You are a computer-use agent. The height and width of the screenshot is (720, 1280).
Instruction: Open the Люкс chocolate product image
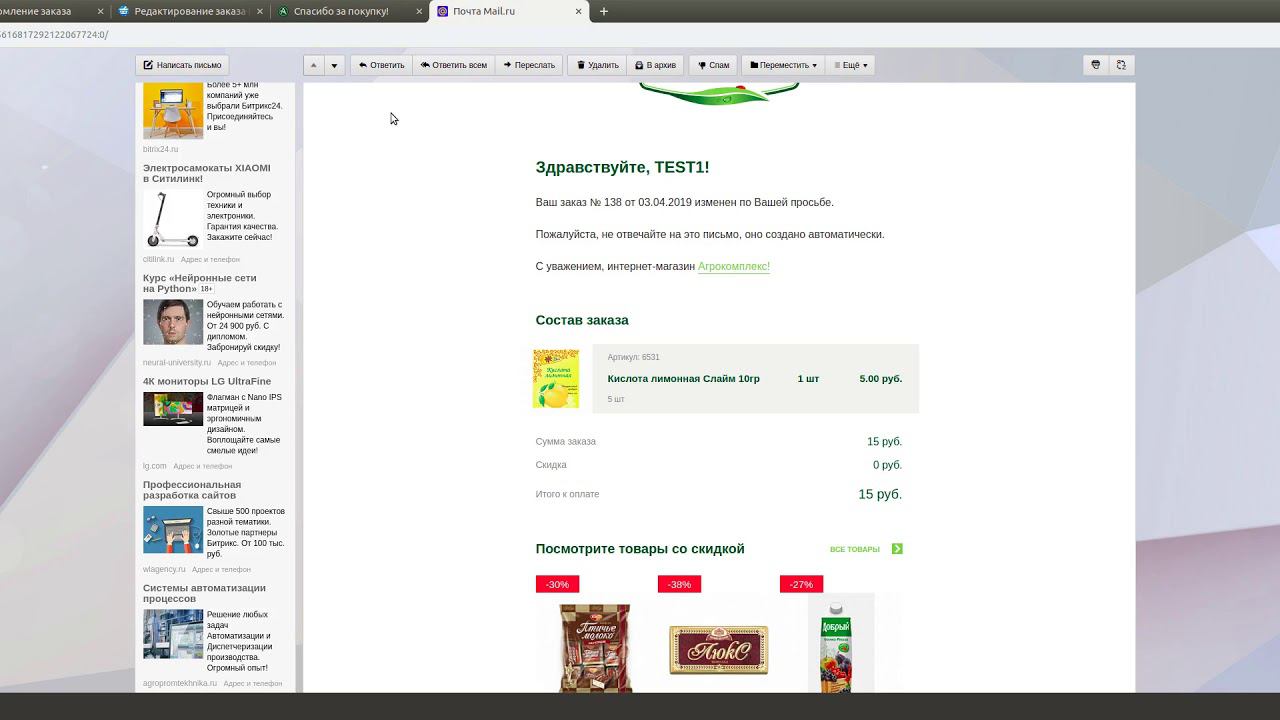coord(719,649)
